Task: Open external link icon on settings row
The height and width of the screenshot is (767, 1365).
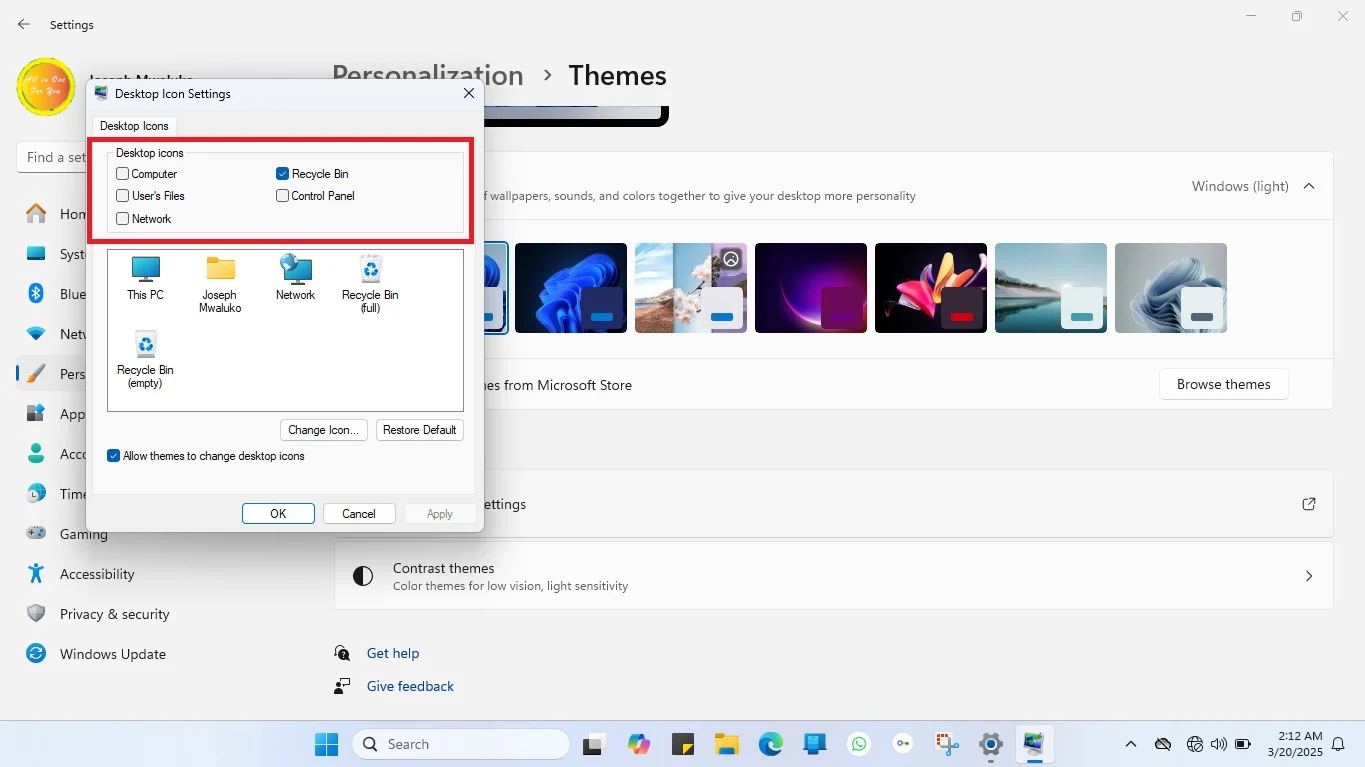Action: coord(1309,504)
